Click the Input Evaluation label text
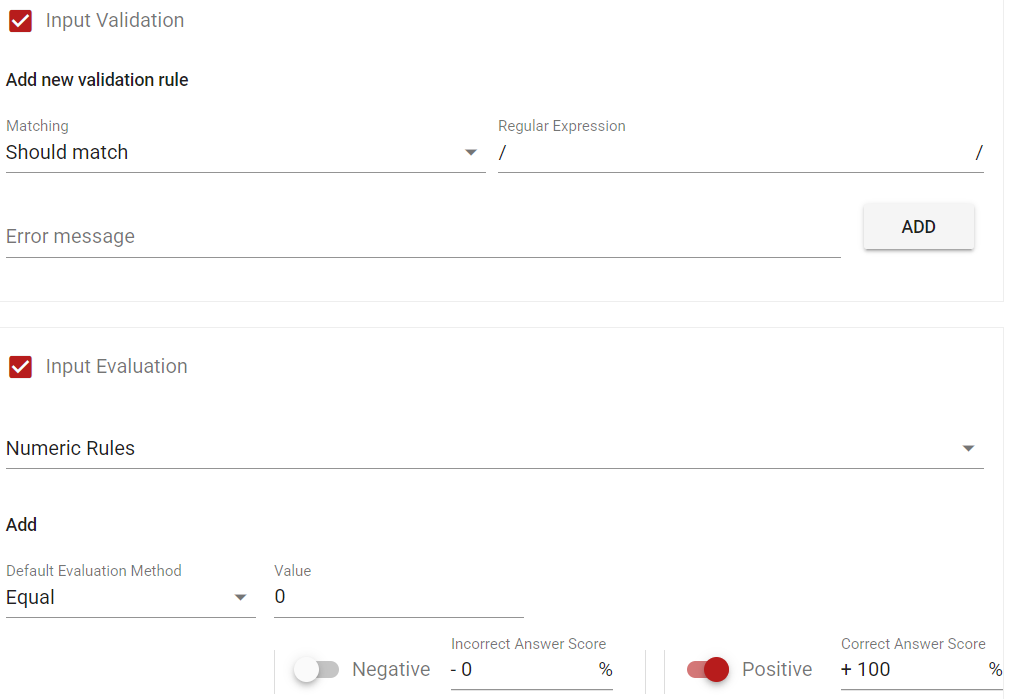1013x699 pixels. pos(117,367)
